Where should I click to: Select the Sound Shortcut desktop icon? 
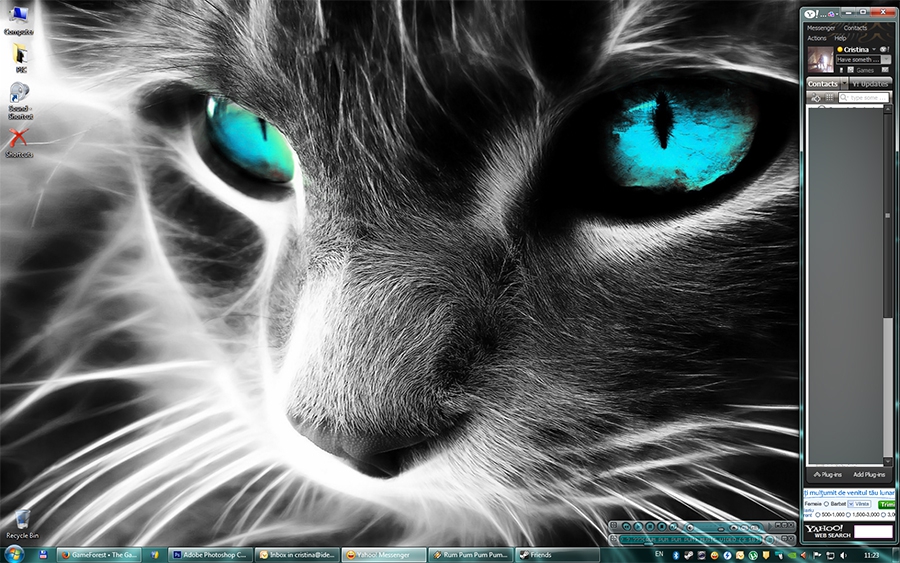pyautogui.click(x=20, y=101)
